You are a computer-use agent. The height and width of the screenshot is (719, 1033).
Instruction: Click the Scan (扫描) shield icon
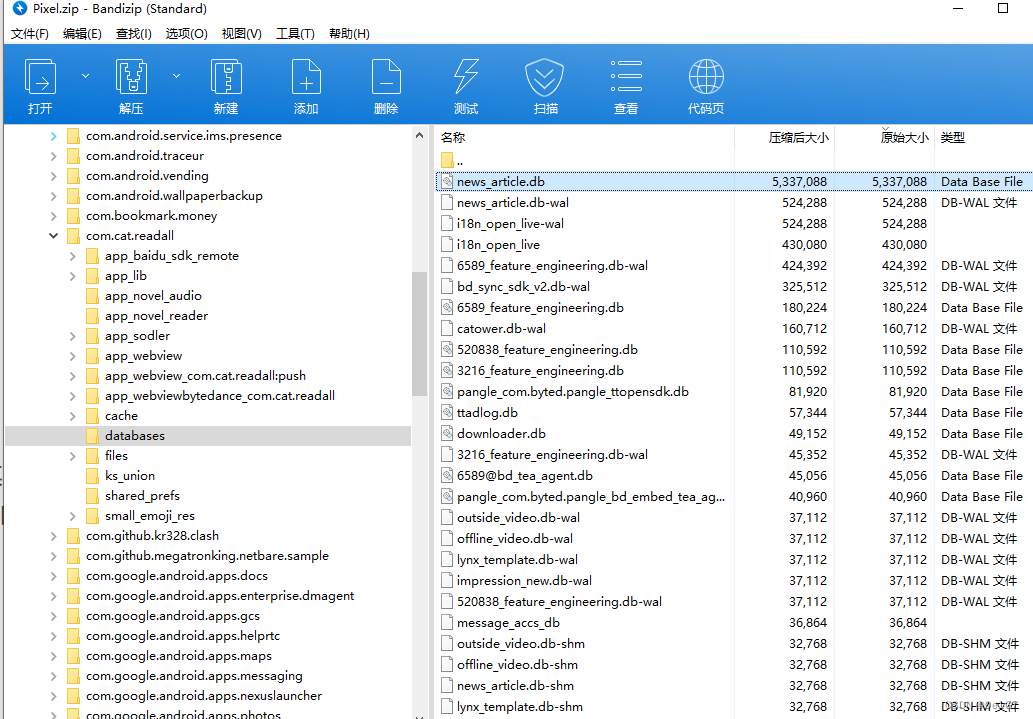pos(544,78)
